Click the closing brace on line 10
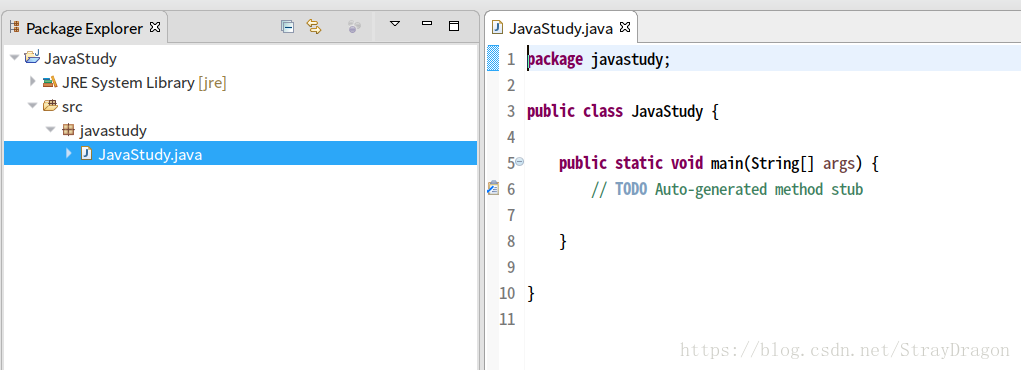Image resolution: width=1021 pixels, height=370 pixels. point(531,294)
